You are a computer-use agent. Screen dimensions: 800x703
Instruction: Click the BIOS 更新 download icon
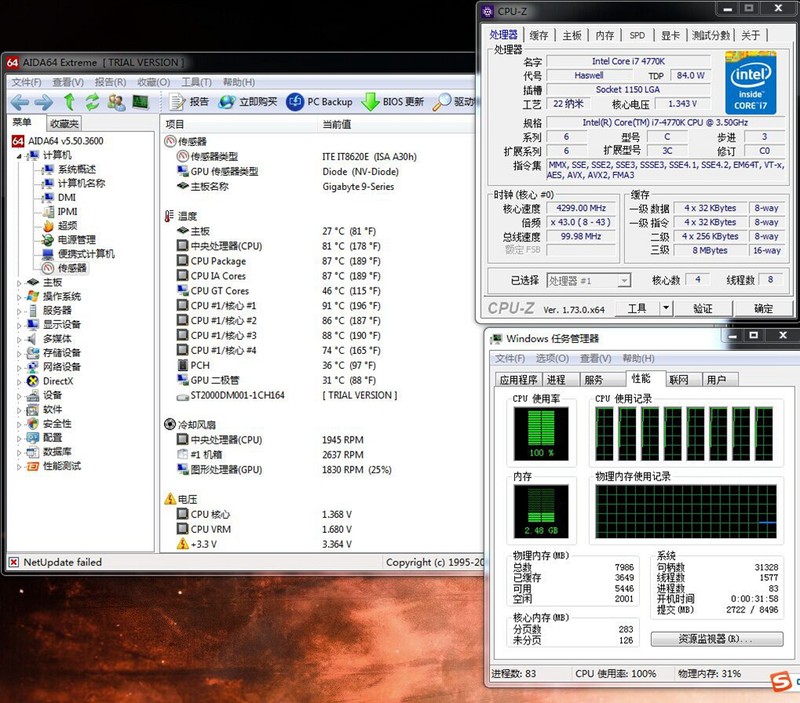pos(370,102)
